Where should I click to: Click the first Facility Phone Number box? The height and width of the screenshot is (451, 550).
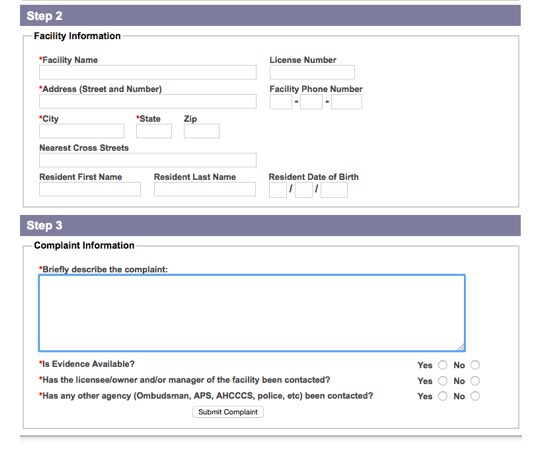(281, 102)
